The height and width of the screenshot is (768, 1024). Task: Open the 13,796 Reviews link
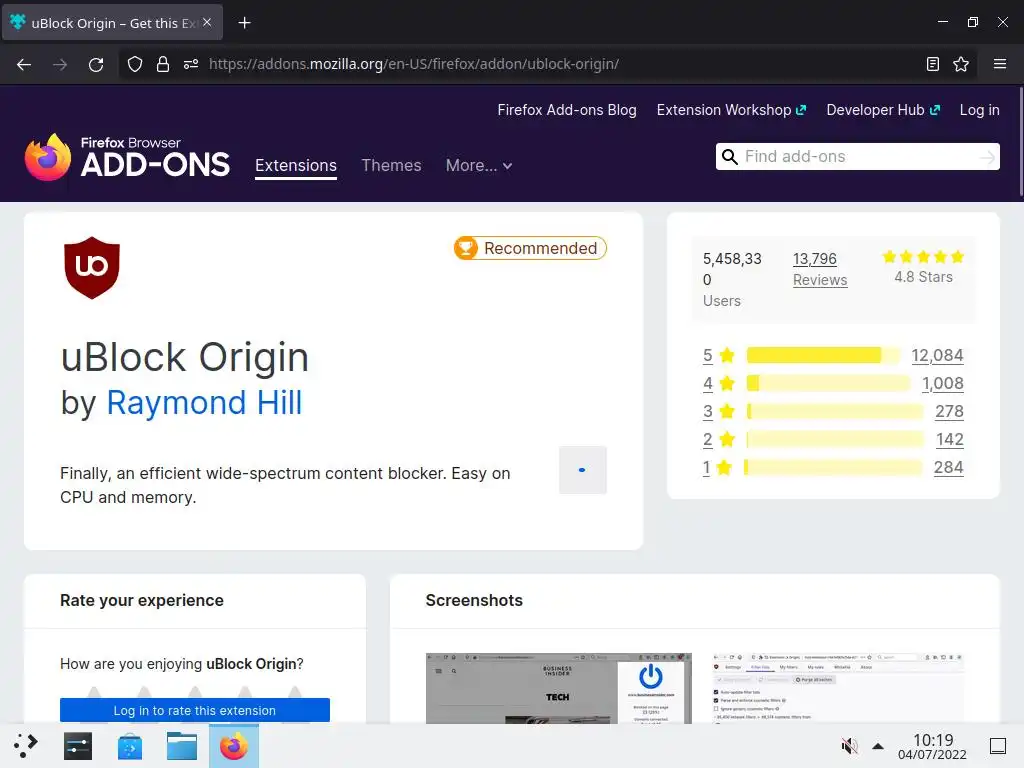820,269
